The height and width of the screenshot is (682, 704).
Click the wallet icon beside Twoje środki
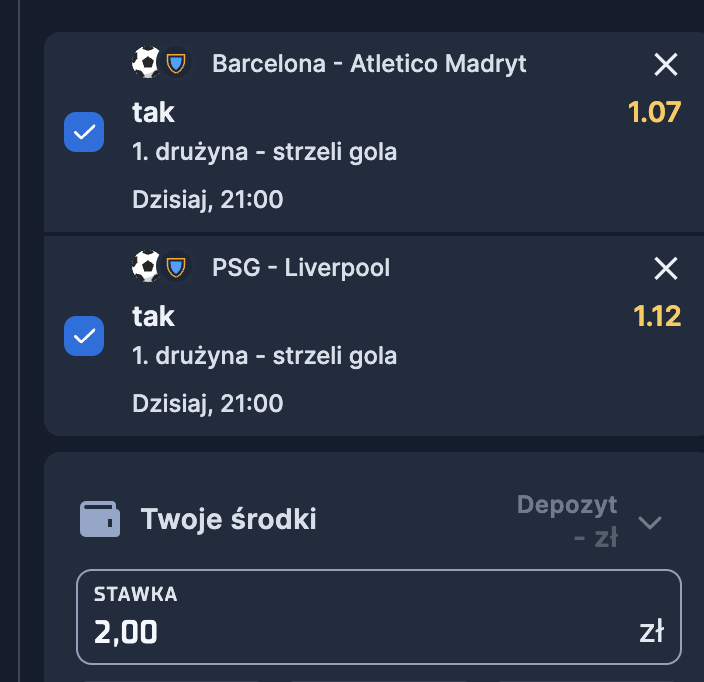tap(100, 520)
